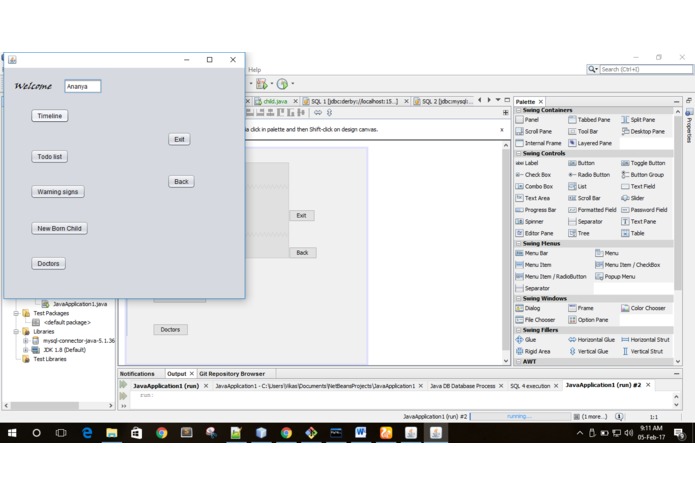Select the Progress Bar palette component
This screenshot has width=695, height=494.
click(536, 210)
